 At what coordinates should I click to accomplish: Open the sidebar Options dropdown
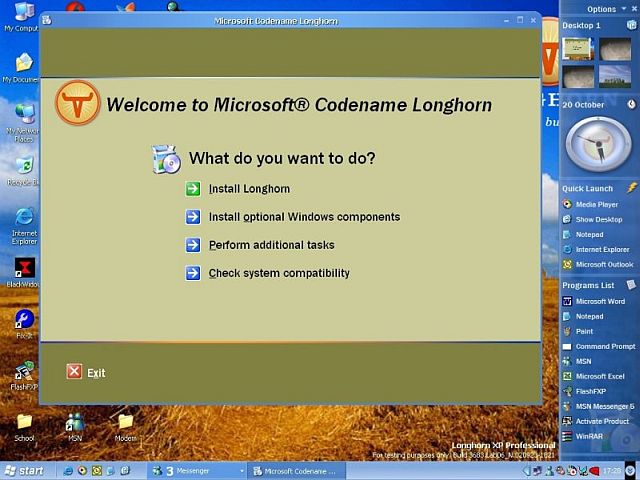pos(606,9)
